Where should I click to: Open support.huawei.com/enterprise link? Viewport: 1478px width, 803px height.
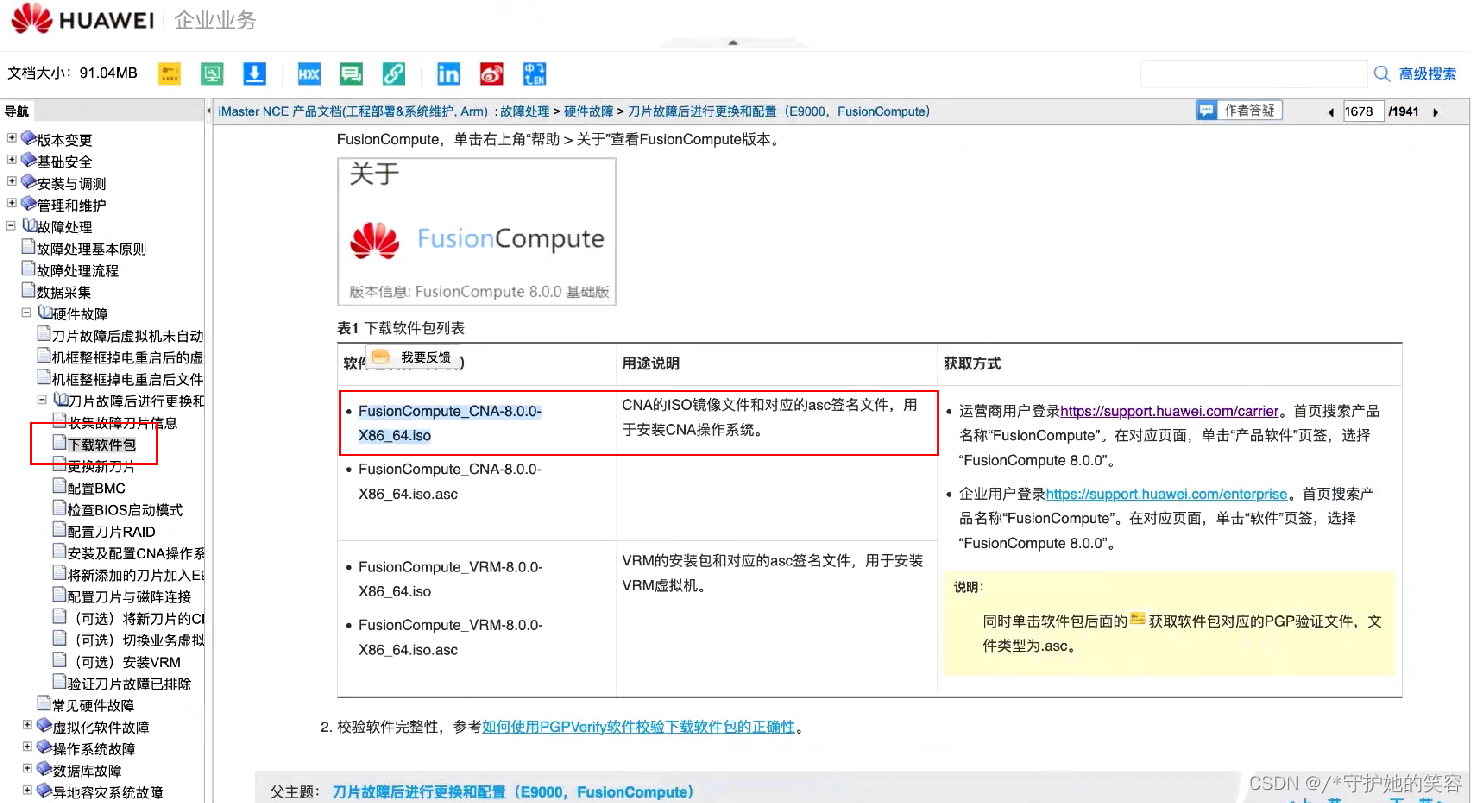1167,494
